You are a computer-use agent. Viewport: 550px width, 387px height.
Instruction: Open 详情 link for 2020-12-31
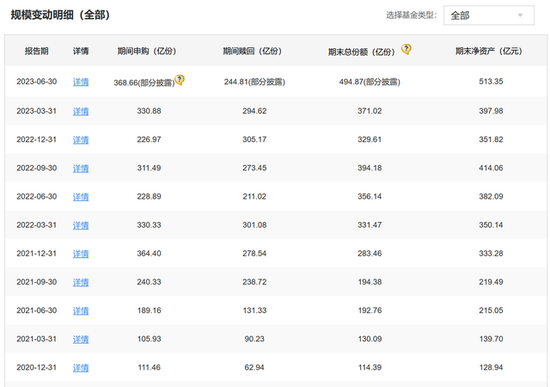[x=81, y=367]
